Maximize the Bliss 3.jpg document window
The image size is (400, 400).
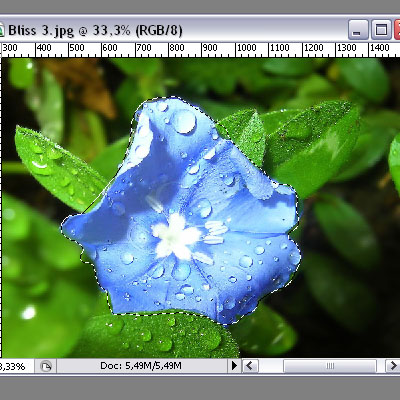[381, 30]
